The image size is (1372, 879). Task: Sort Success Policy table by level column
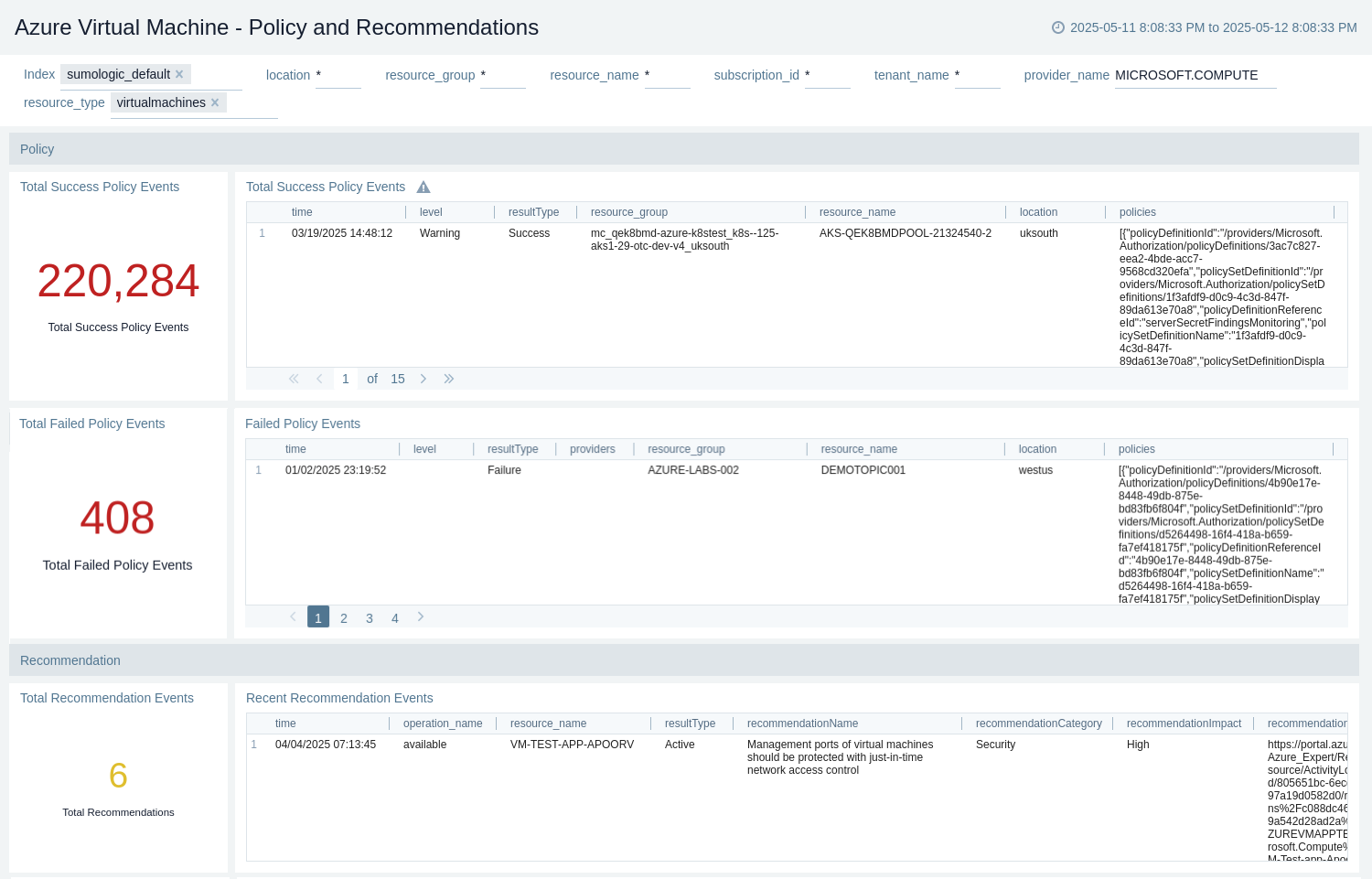(x=431, y=212)
